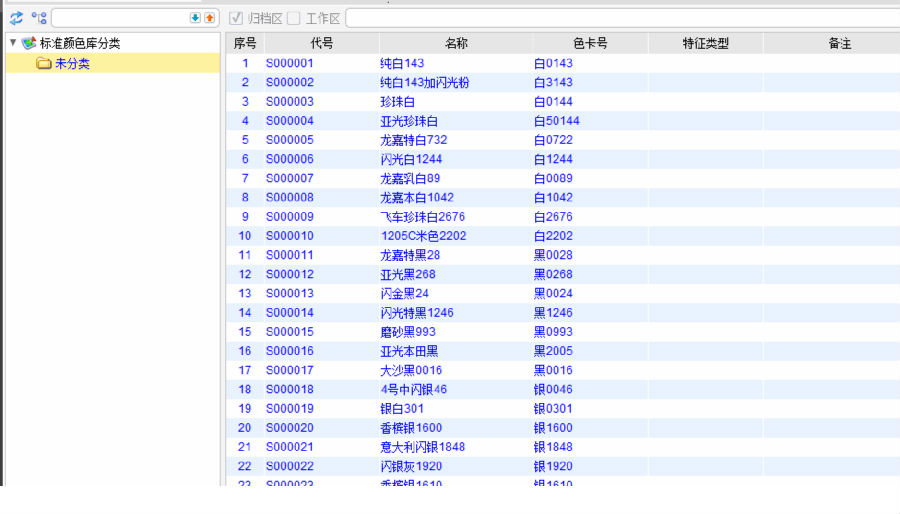Select the row with code S000005
This screenshot has width=900, height=514.
tap(290, 140)
